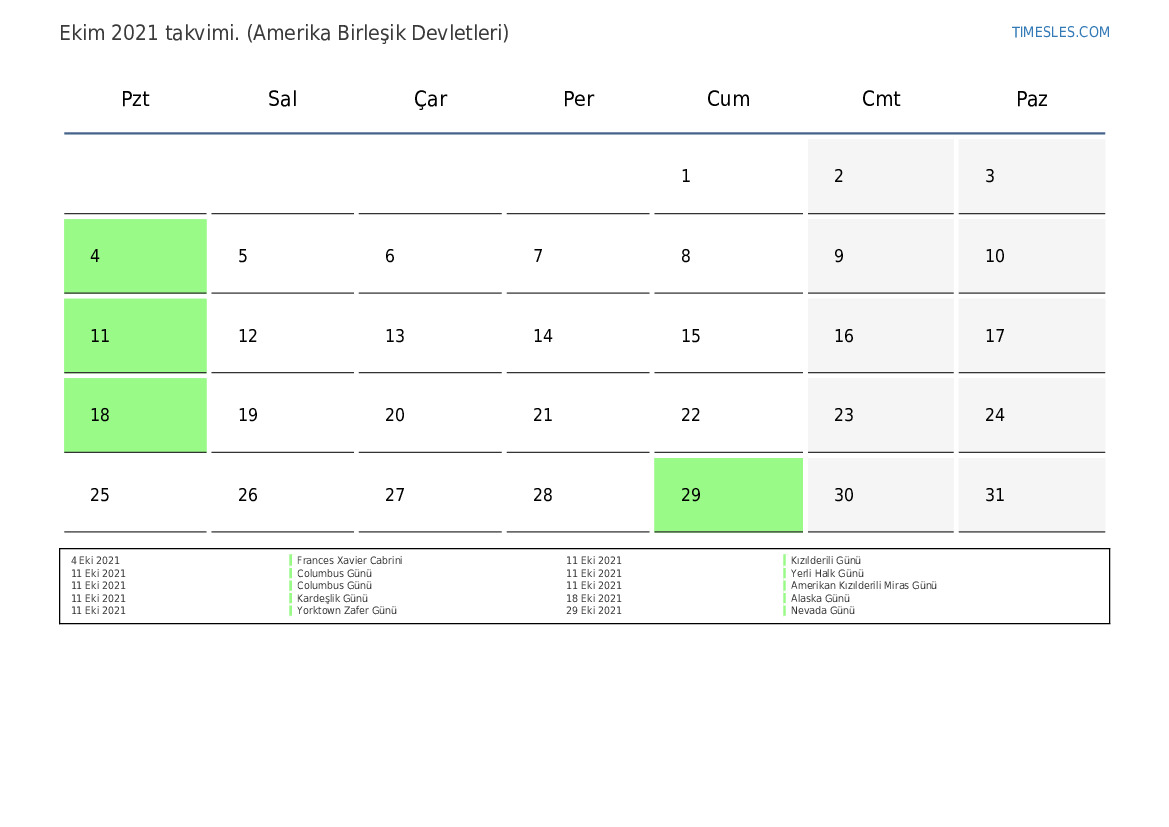The width and height of the screenshot is (1169, 827).
Task: Select the Cum weekday header
Action: click(x=728, y=99)
